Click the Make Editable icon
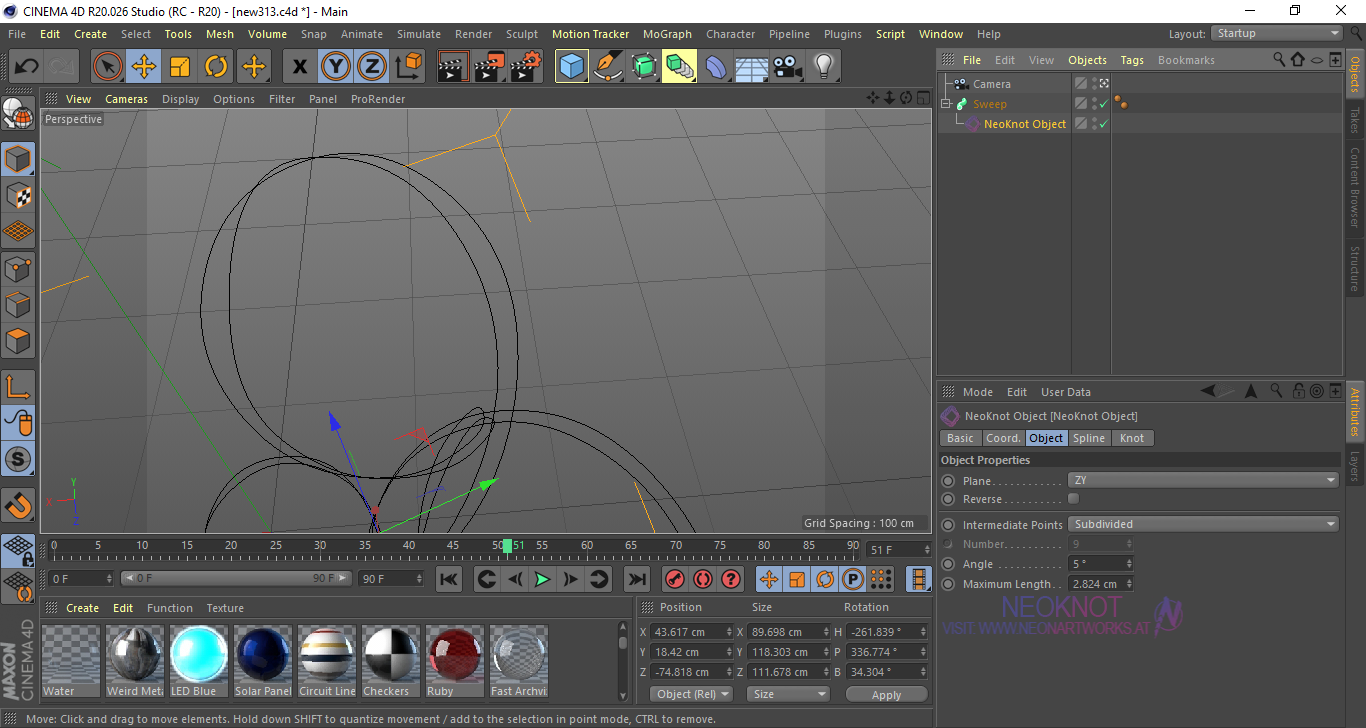 [x=18, y=113]
